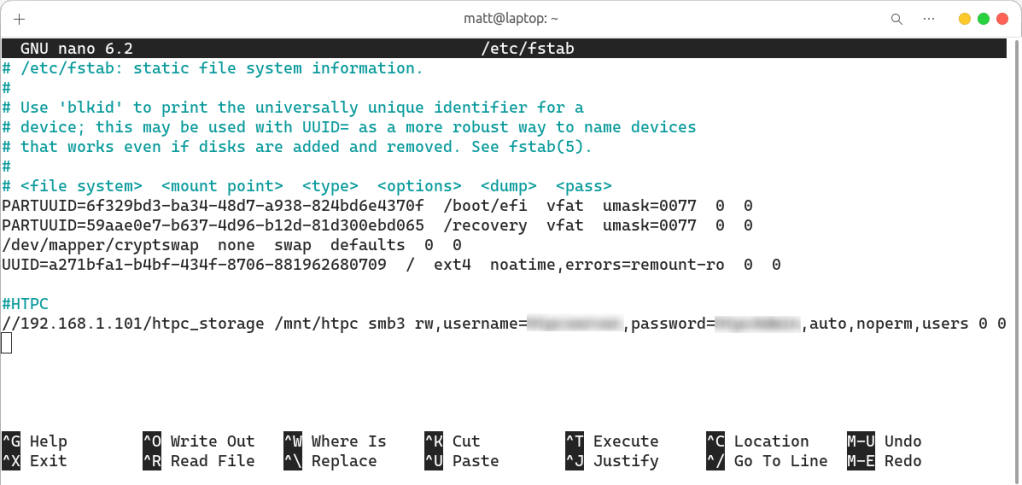The height and width of the screenshot is (485, 1022).
Task: Click the ^G Help shortcut
Action: pyautogui.click(x=35, y=441)
